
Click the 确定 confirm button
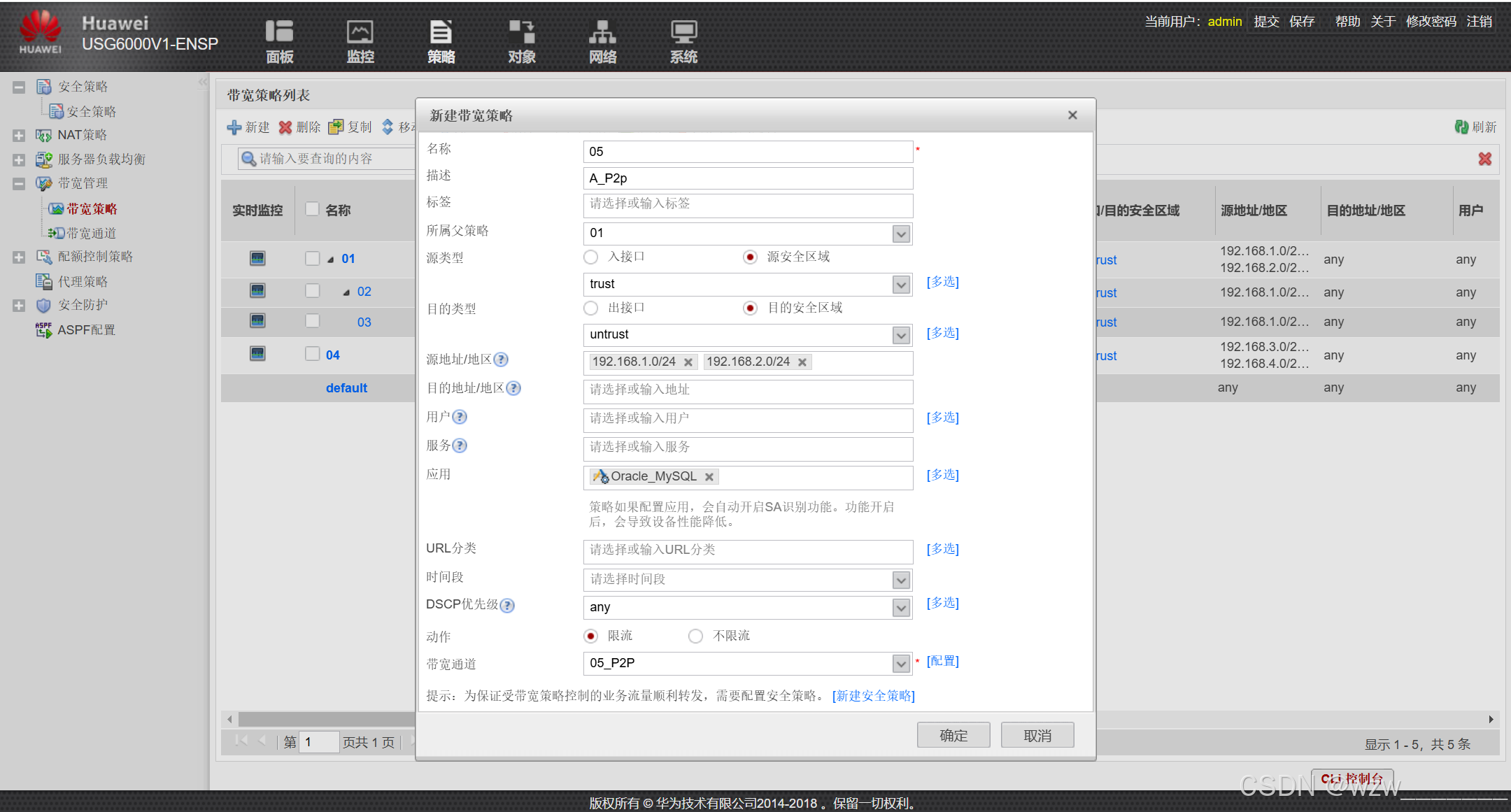953,736
